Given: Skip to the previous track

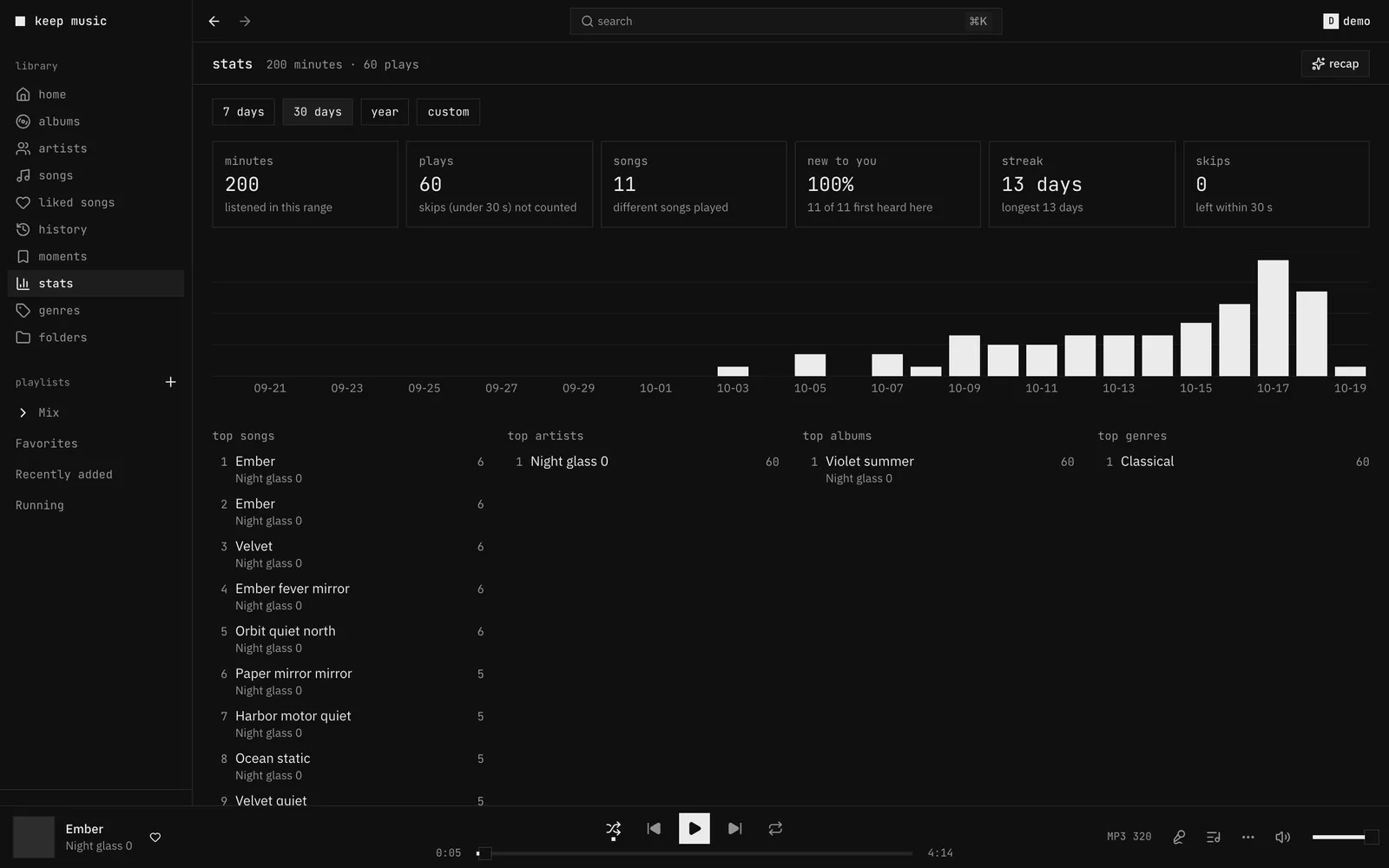Looking at the screenshot, I should point(654,829).
